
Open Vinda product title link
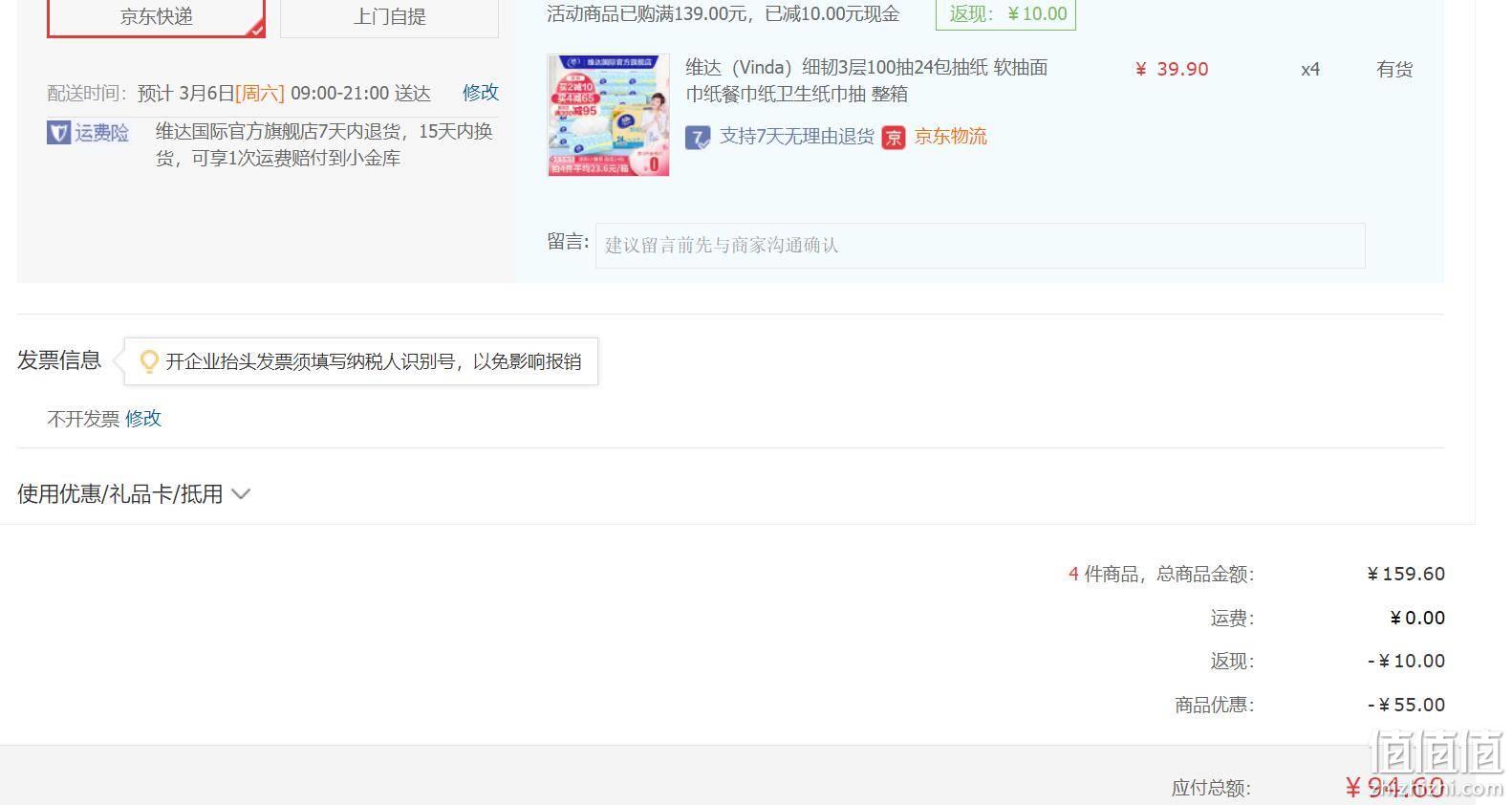point(867,80)
